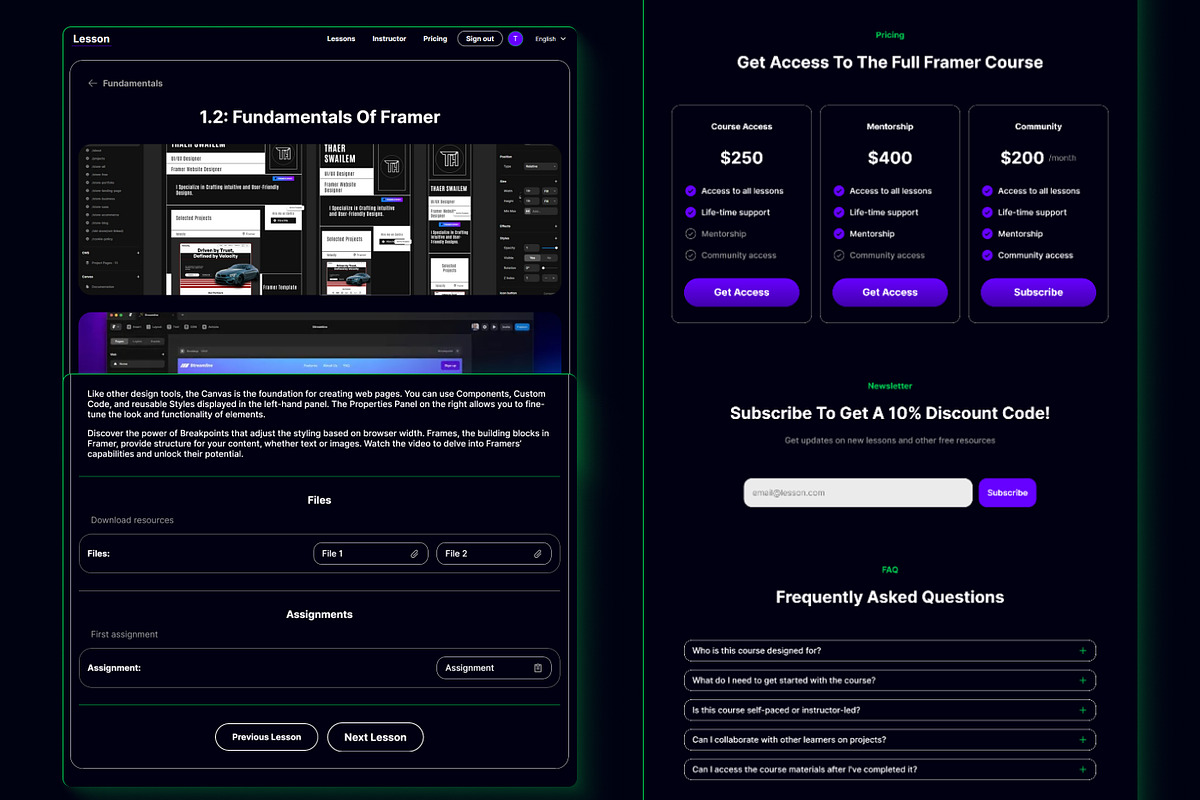
Task: Click the paperclip icon on File 1
Action: click(414, 554)
